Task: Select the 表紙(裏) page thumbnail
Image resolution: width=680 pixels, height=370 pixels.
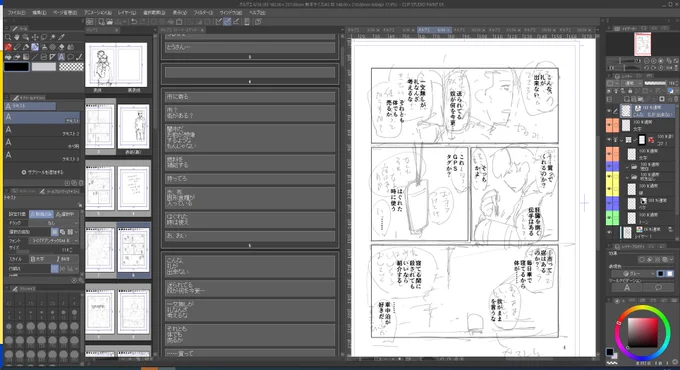Action: (x=133, y=127)
